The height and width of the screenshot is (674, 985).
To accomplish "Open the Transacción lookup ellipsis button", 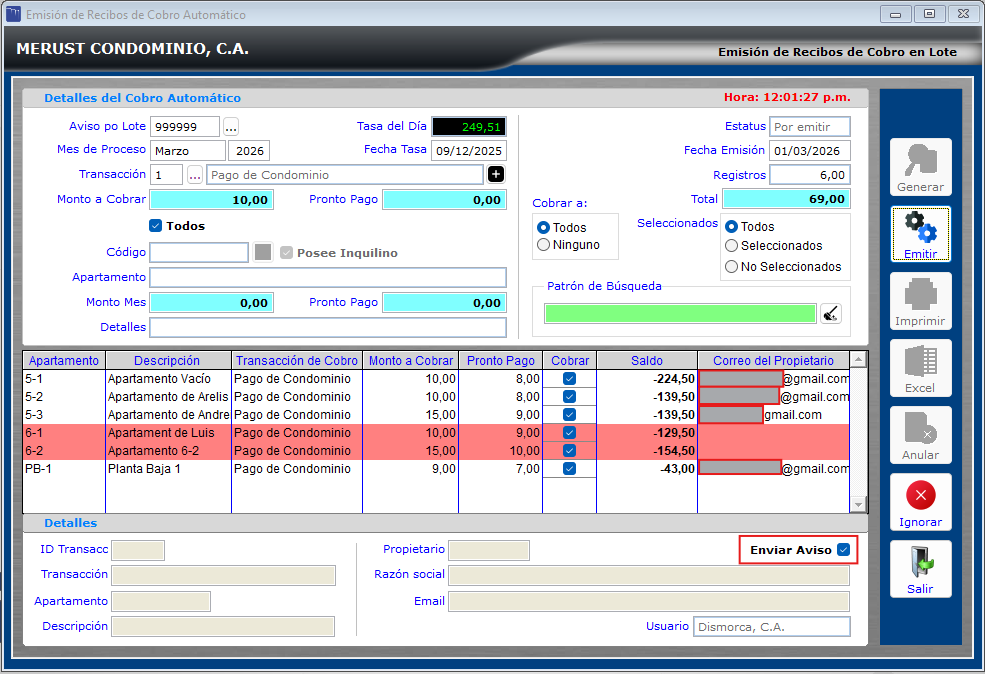I will coord(195,175).
